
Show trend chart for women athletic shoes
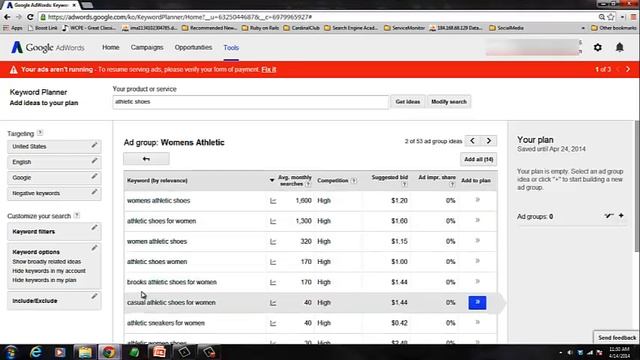pos(273,241)
